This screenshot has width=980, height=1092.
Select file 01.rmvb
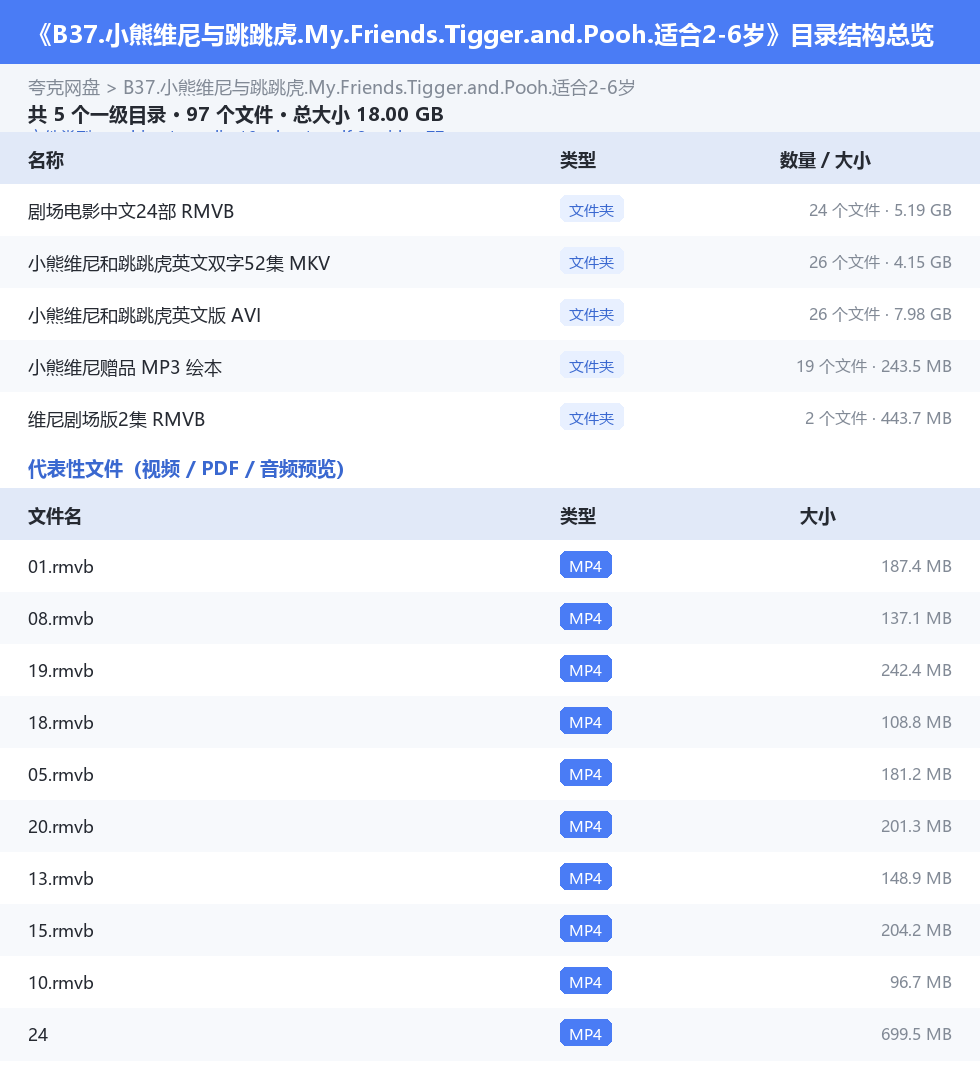pos(61,567)
